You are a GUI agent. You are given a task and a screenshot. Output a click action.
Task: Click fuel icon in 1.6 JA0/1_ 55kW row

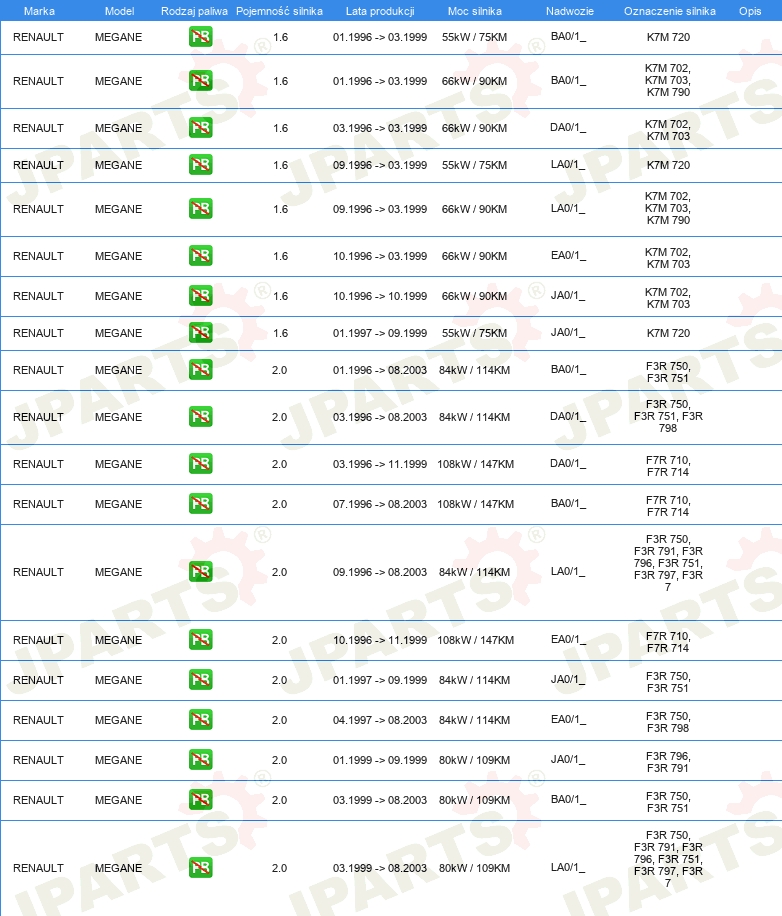click(200, 333)
